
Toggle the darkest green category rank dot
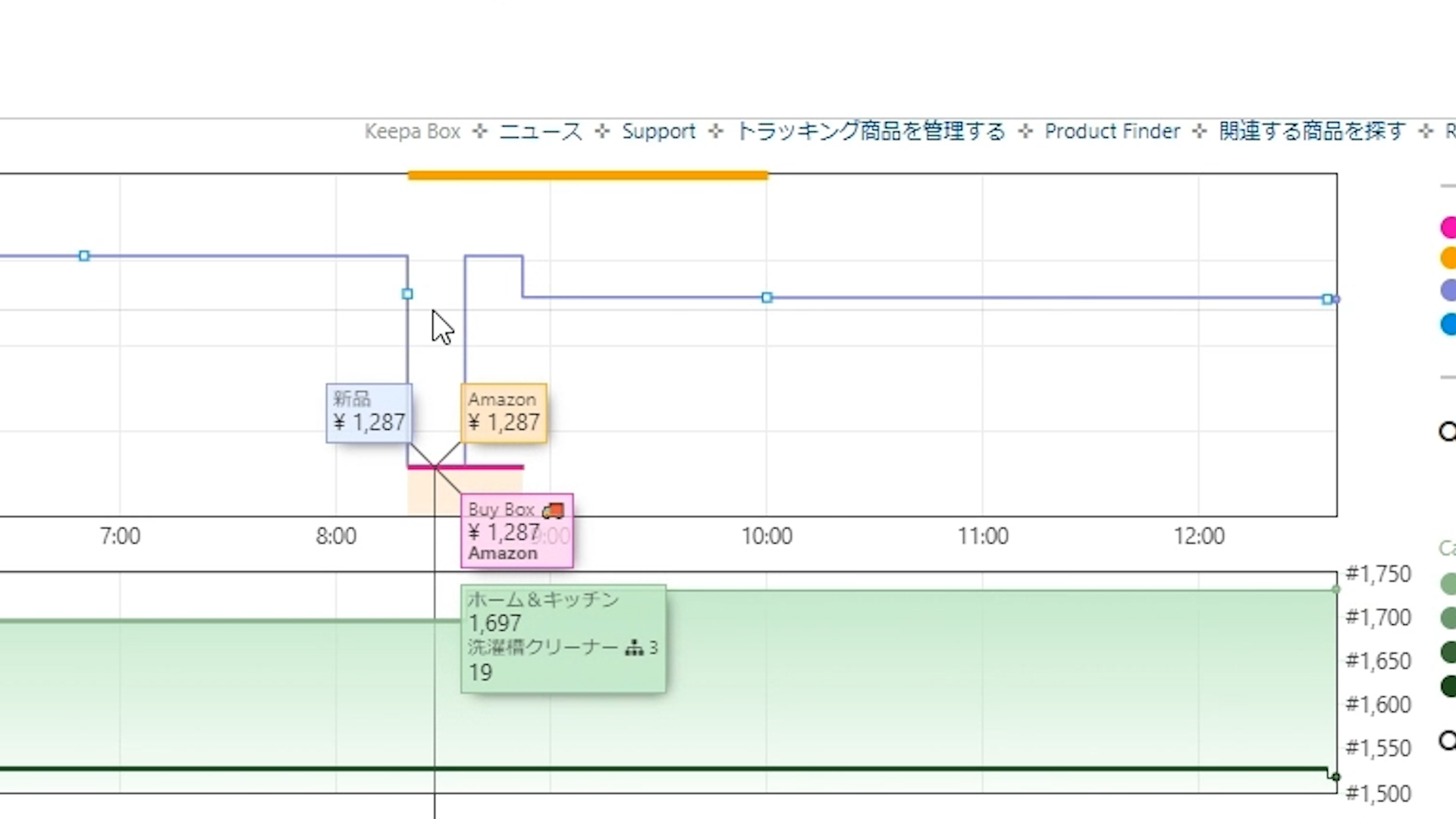1448,686
